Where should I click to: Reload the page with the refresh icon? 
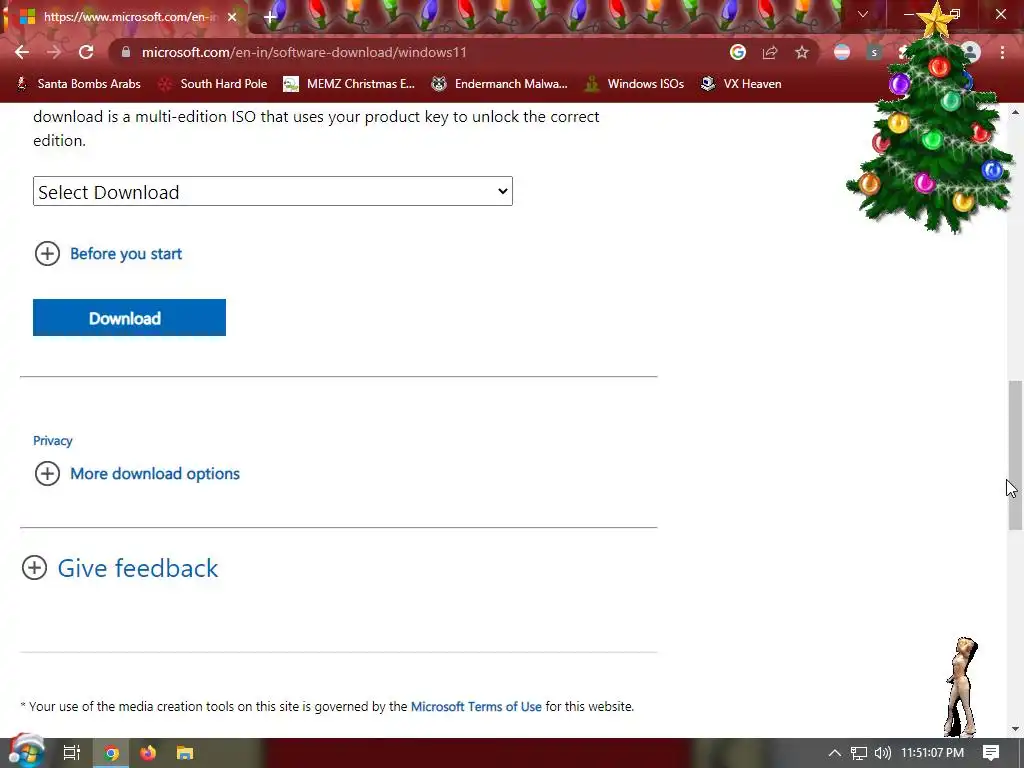coord(86,52)
